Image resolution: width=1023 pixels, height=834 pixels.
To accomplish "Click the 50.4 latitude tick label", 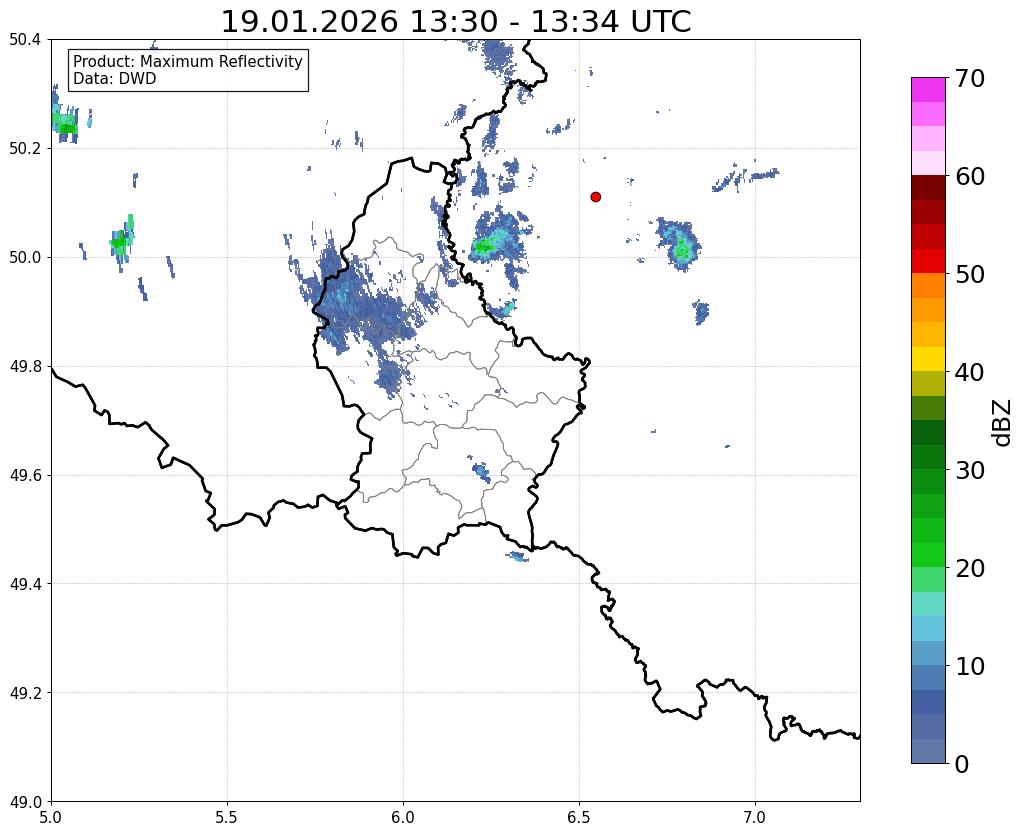I will coord(25,40).
